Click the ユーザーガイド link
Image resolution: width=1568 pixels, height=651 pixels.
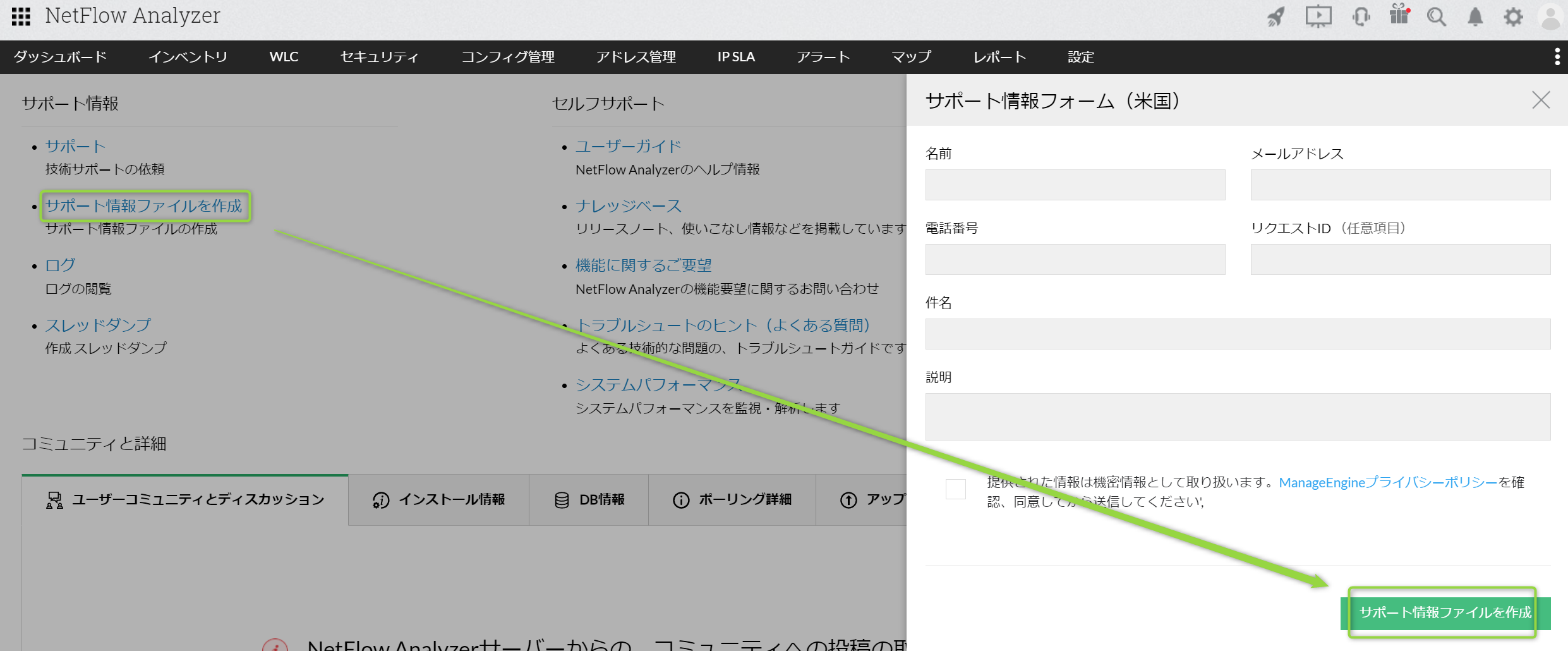628,146
